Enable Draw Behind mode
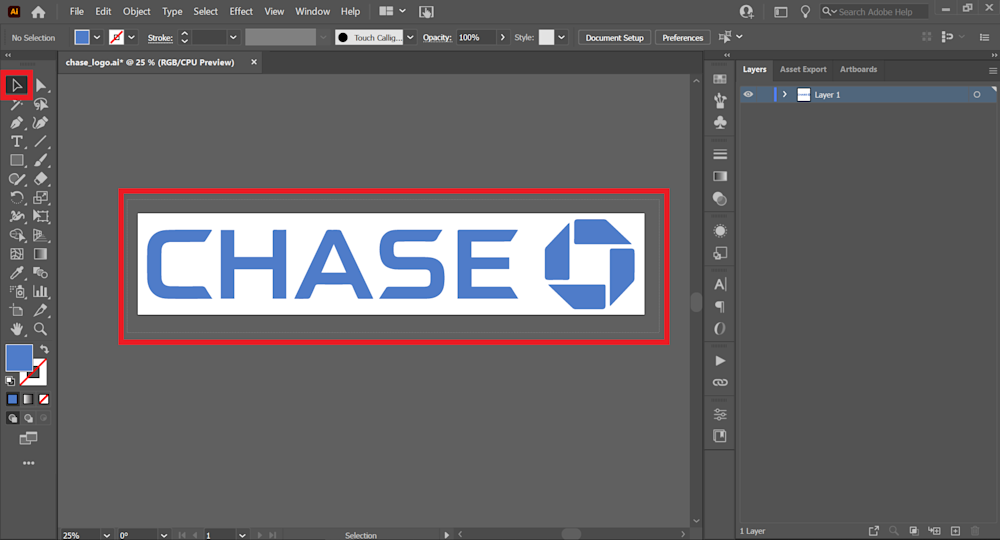 [x=28, y=418]
